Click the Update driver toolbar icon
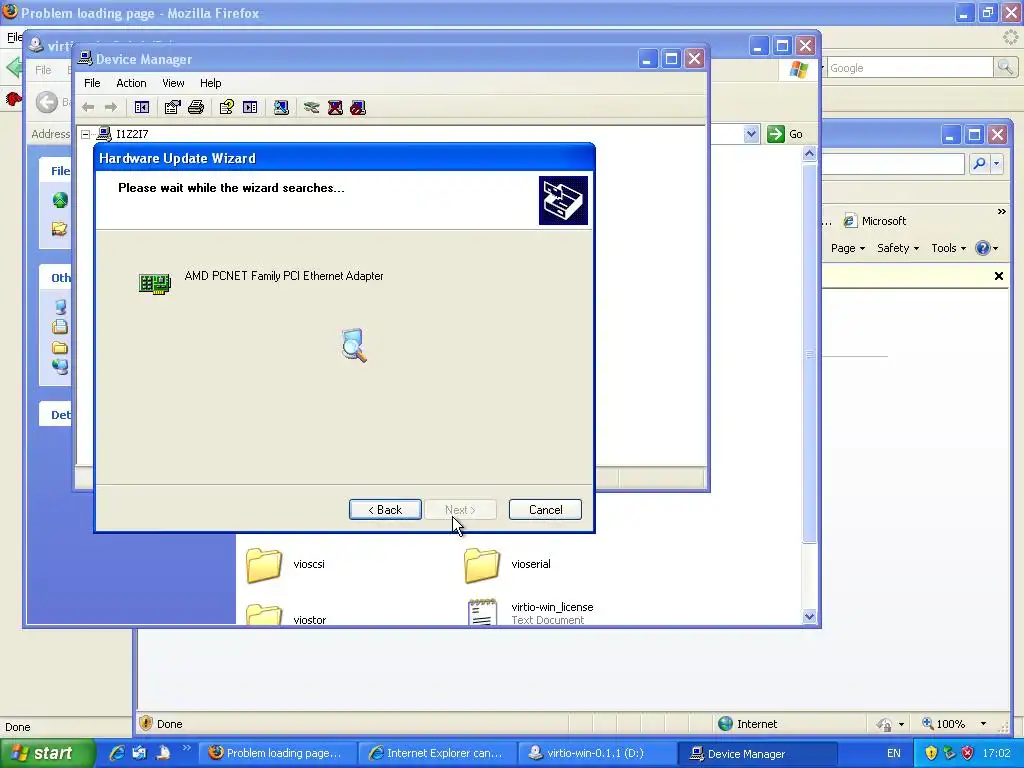1024x768 pixels. click(312, 107)
